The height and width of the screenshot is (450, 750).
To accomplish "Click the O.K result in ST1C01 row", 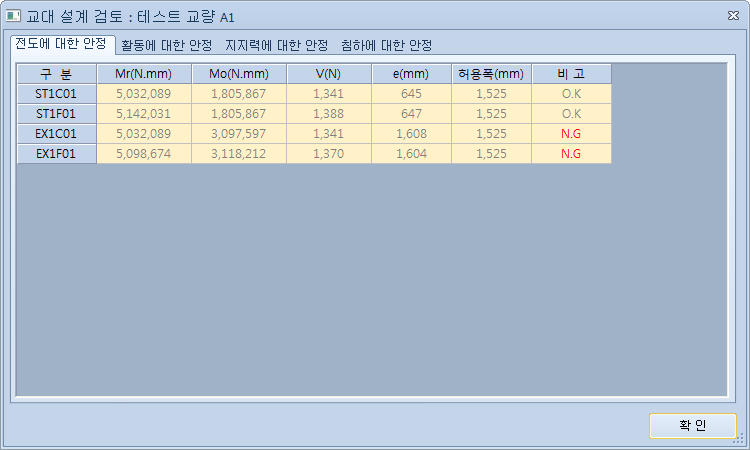I will [571, 94].
